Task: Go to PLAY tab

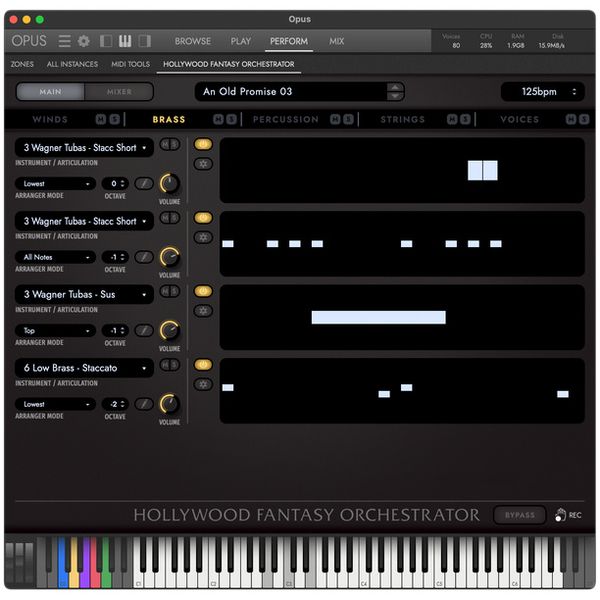Action: pos(241,41)
